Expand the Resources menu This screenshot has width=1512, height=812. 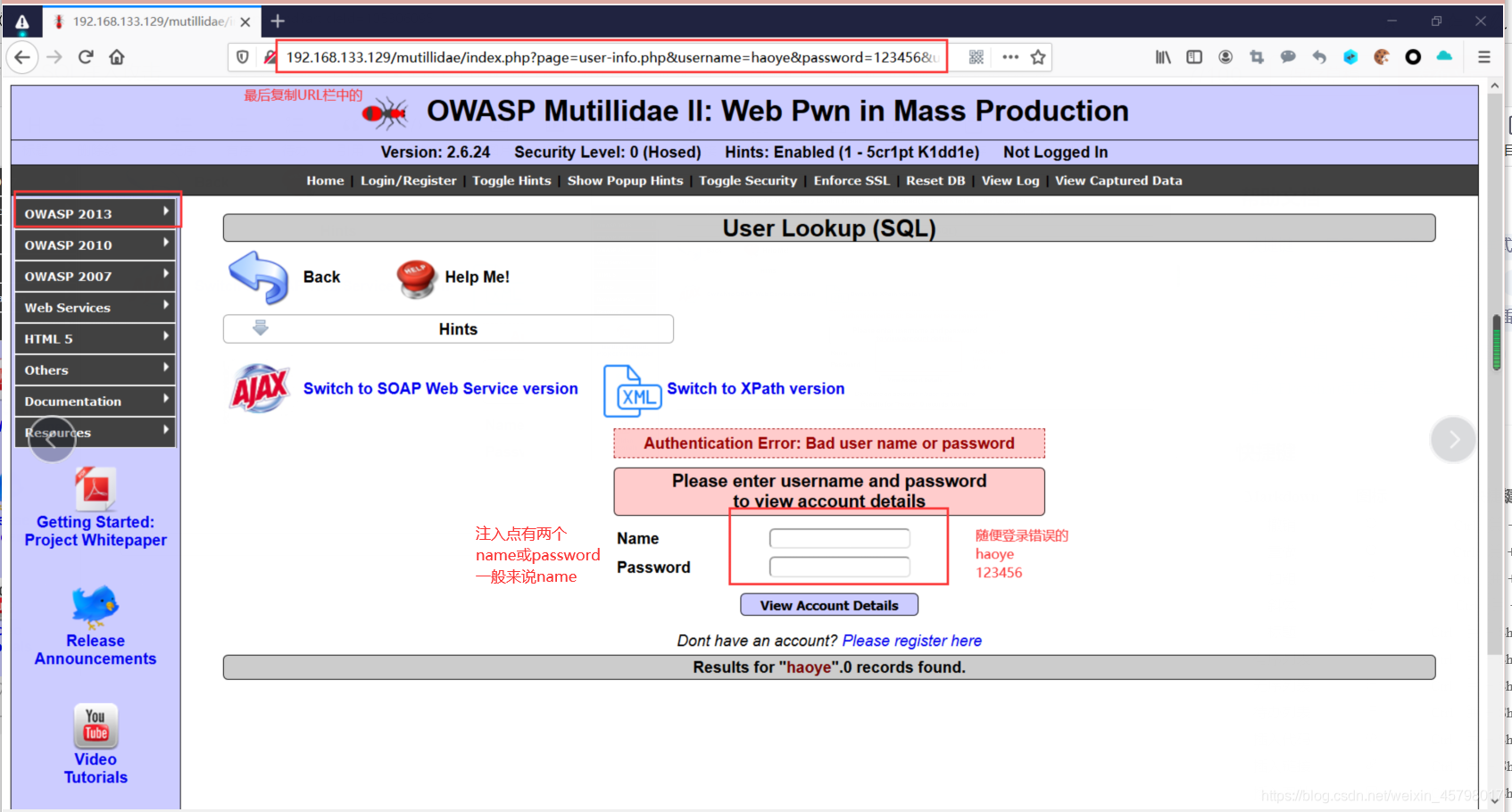click(x=95, y=432)
